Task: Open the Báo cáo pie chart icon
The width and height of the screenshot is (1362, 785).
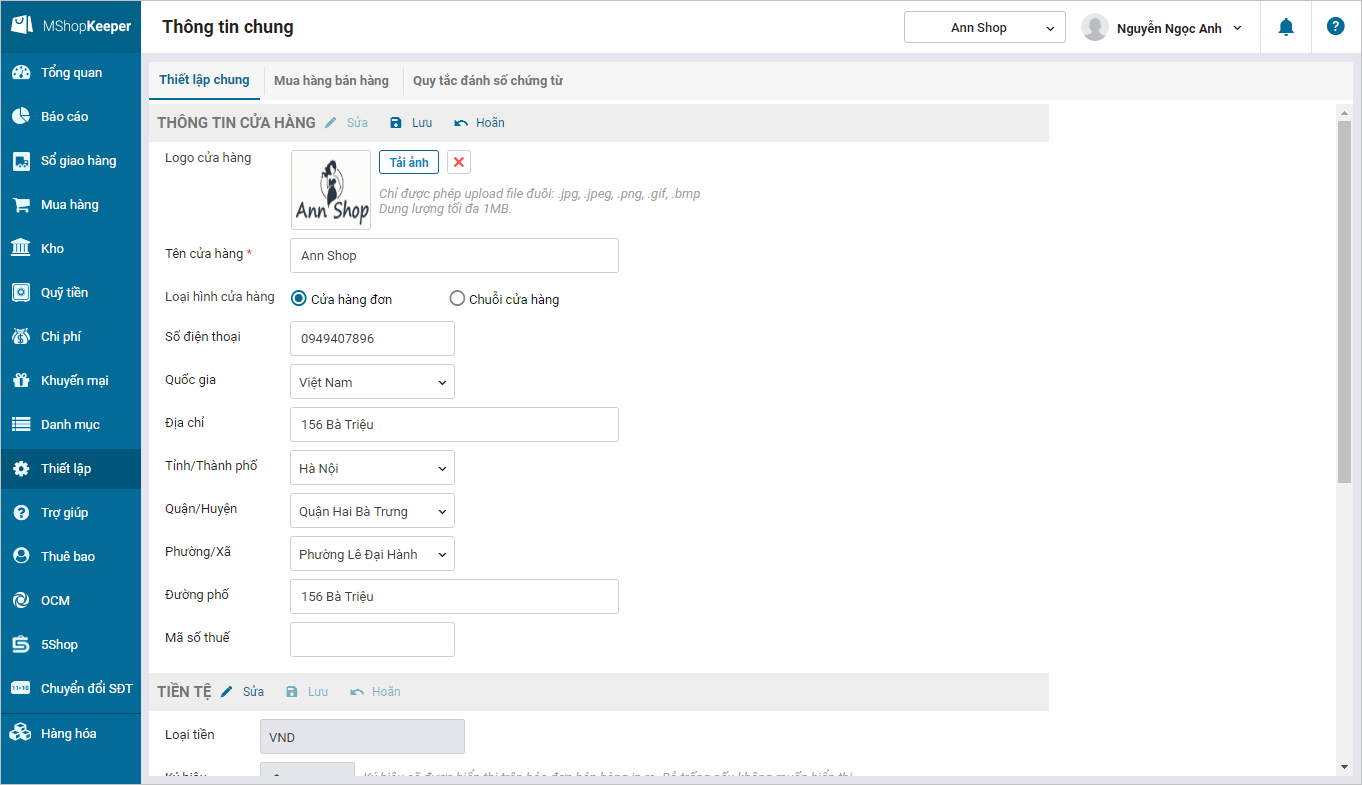Action: tap(21, 117)
